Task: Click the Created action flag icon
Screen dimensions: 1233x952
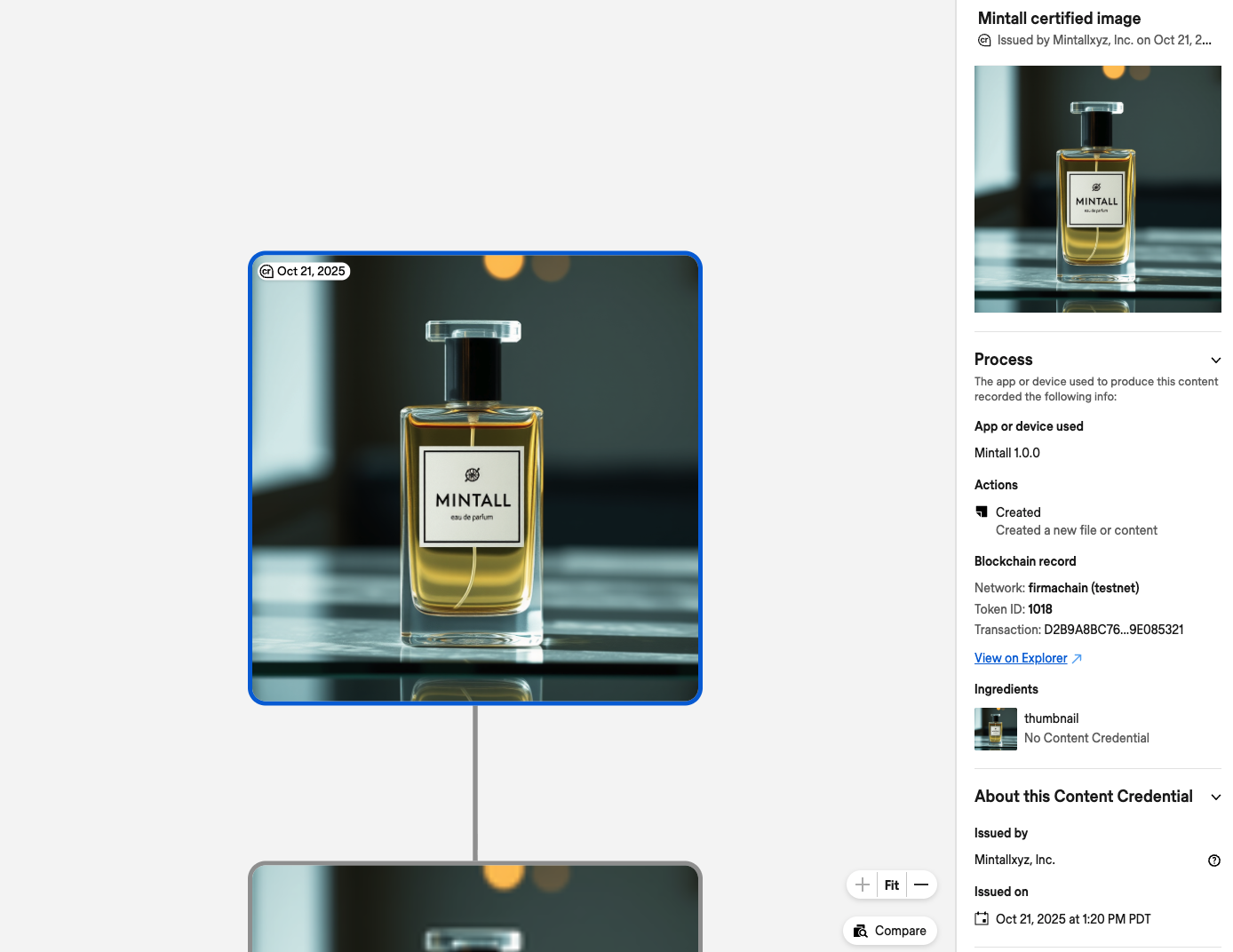Action: pos(982,512)
